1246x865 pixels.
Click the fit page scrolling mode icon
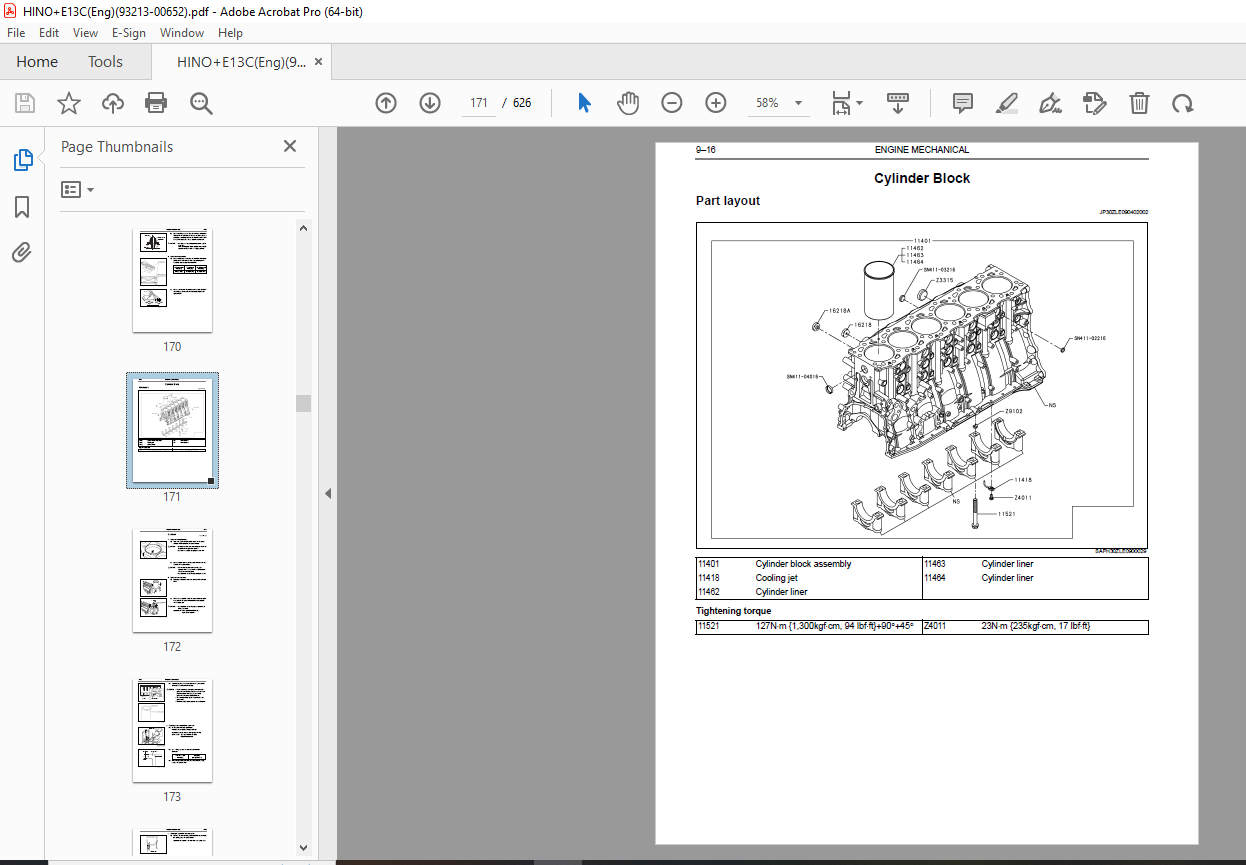click(842, 103)
